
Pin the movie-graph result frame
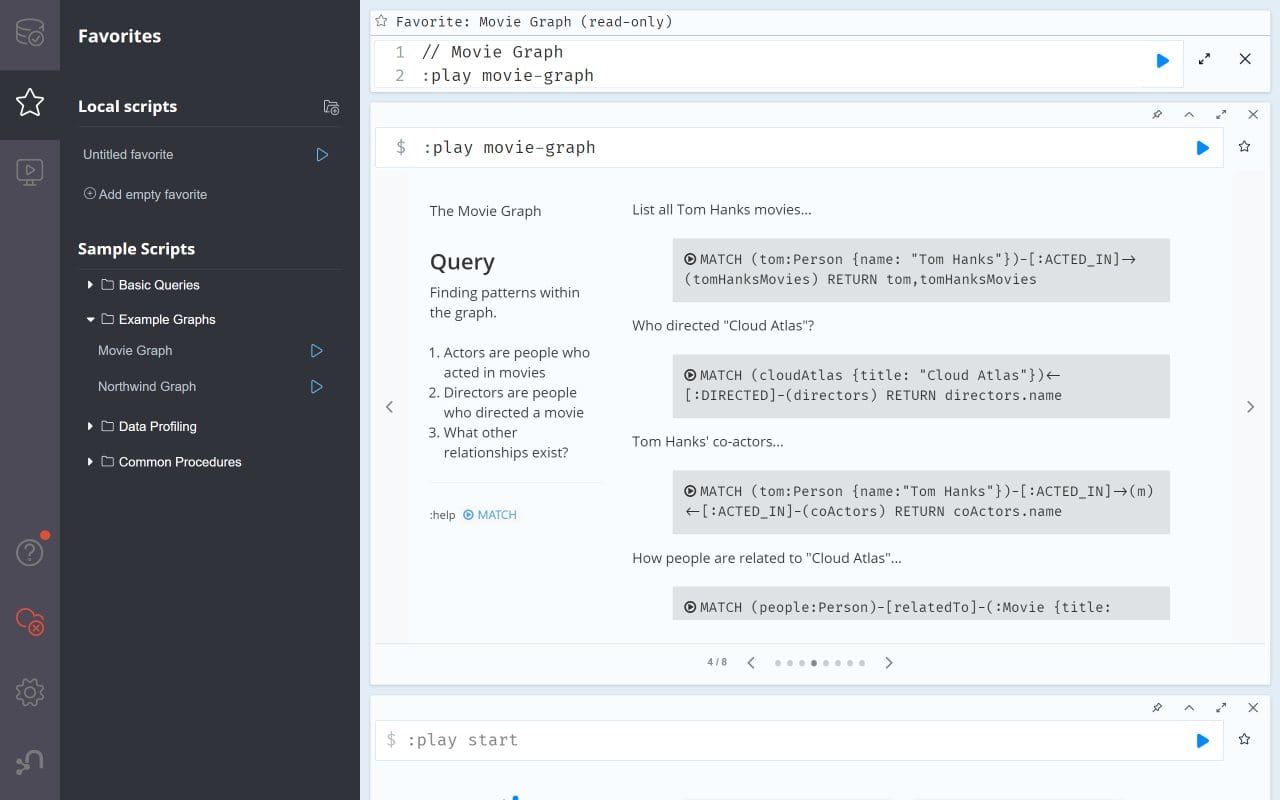coord(1157,115)
